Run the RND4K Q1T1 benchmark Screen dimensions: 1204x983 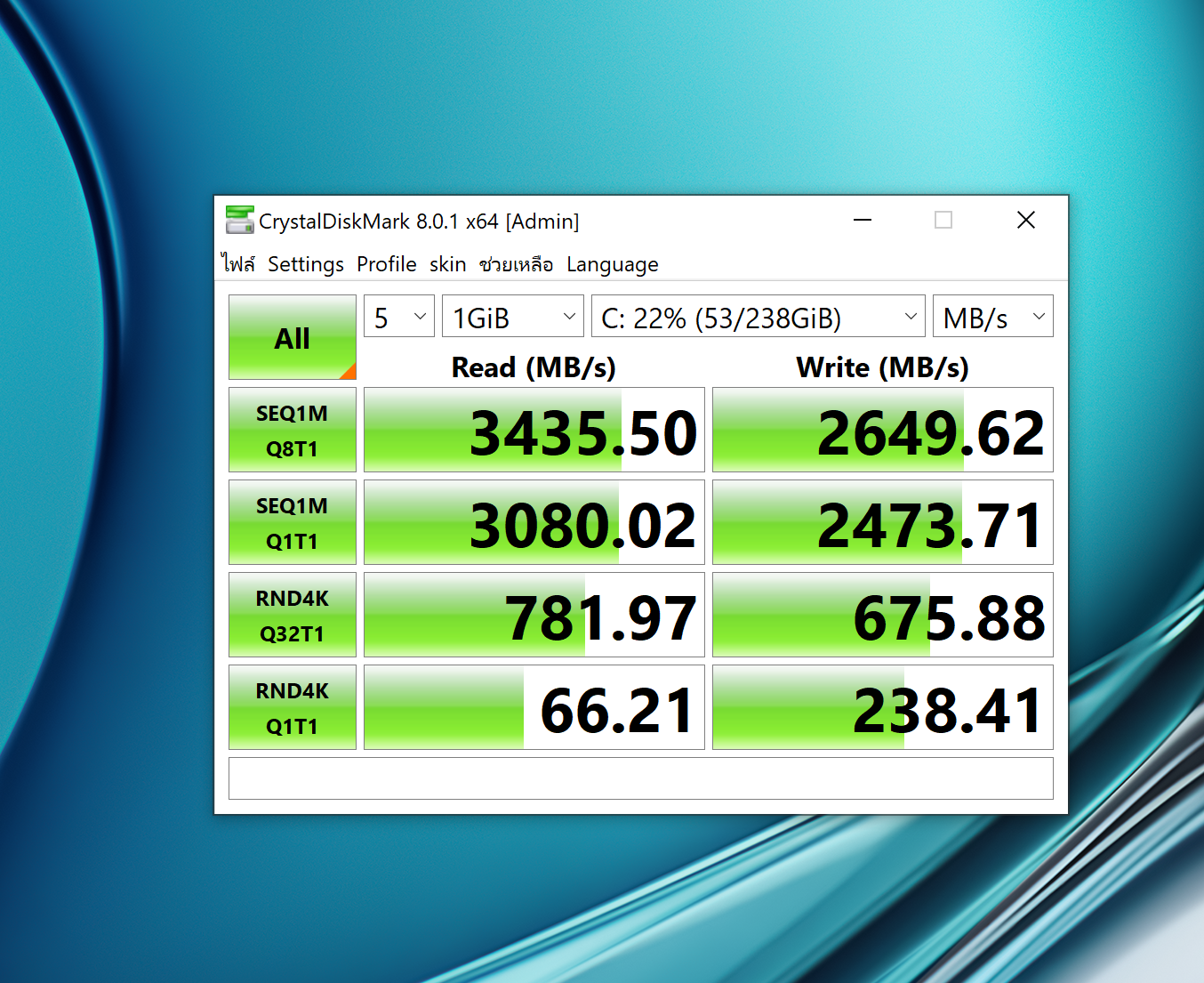point(293,707)
